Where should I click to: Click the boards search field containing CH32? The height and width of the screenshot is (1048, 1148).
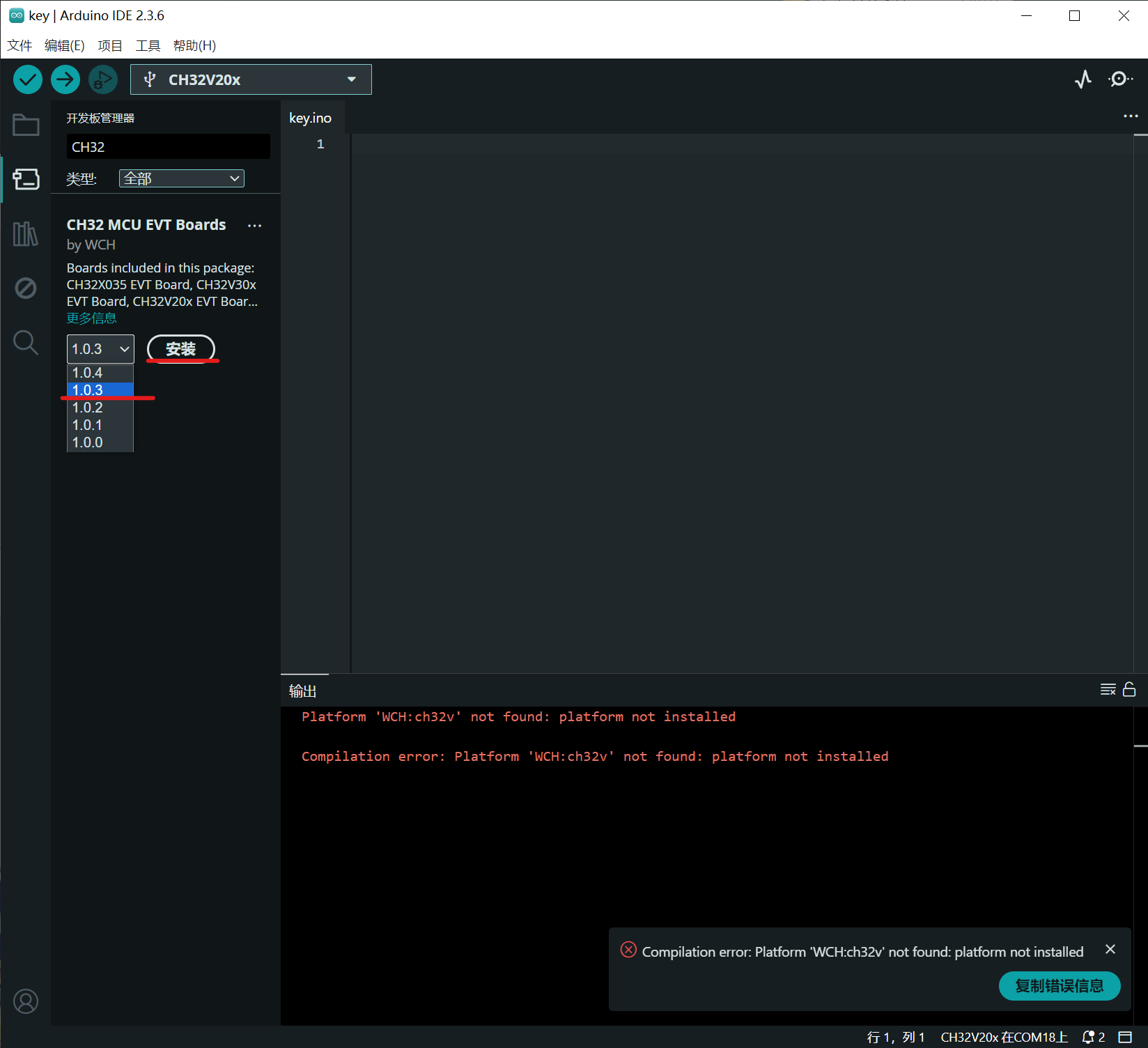point(168,147)
